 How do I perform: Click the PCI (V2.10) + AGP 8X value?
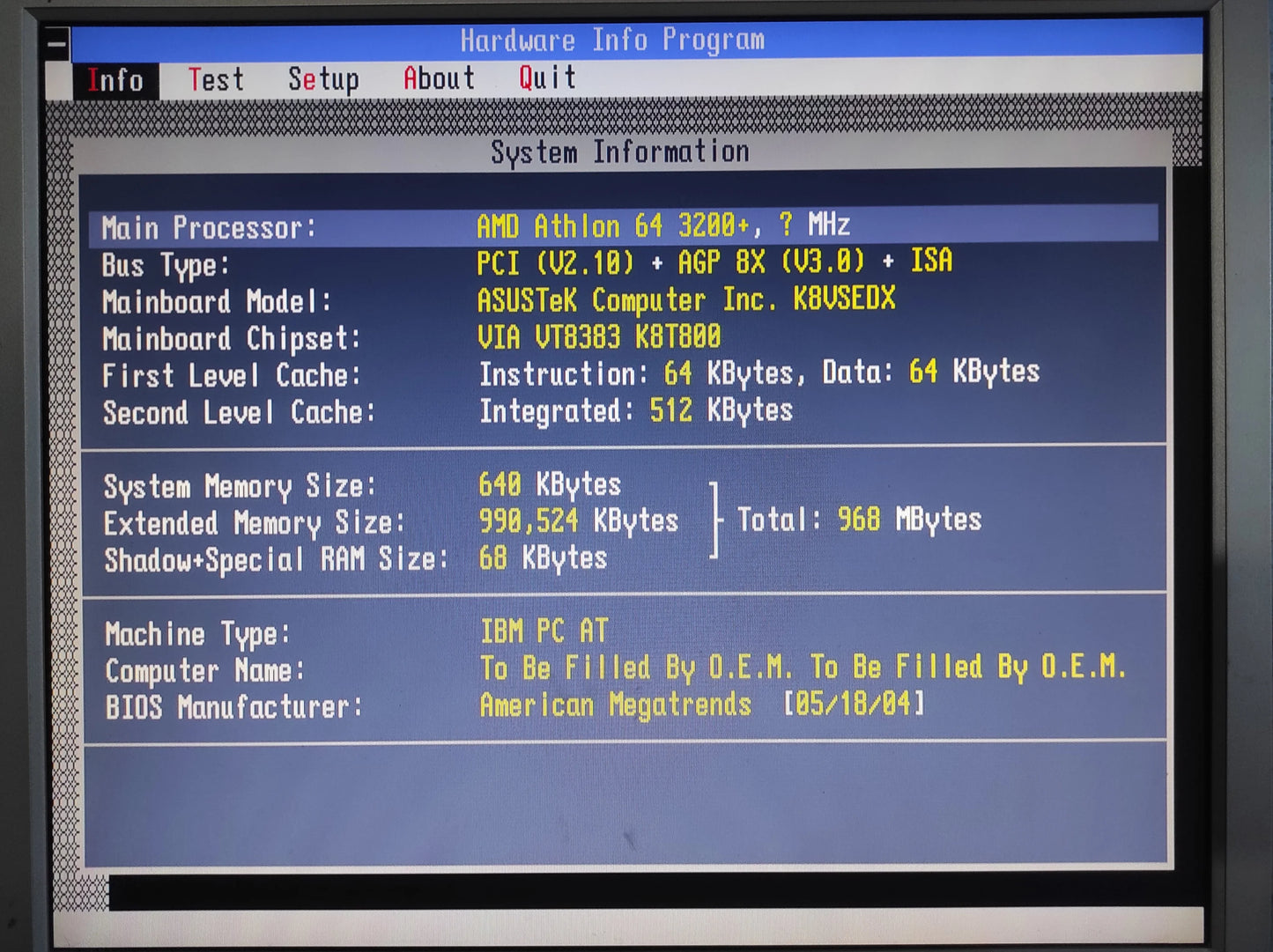click(x=714, y=262)
